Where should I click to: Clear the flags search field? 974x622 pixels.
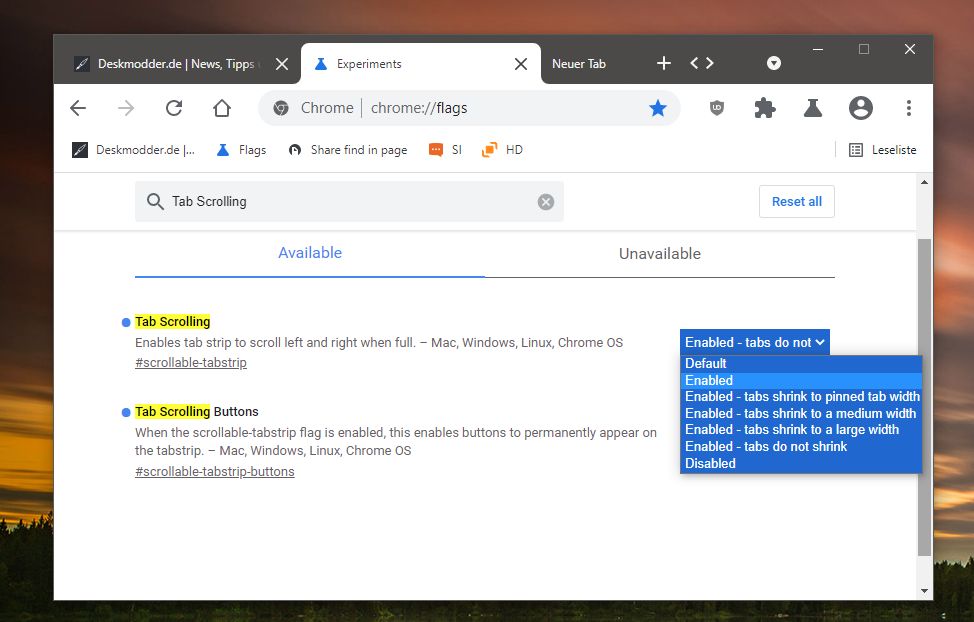click(545, 202)
